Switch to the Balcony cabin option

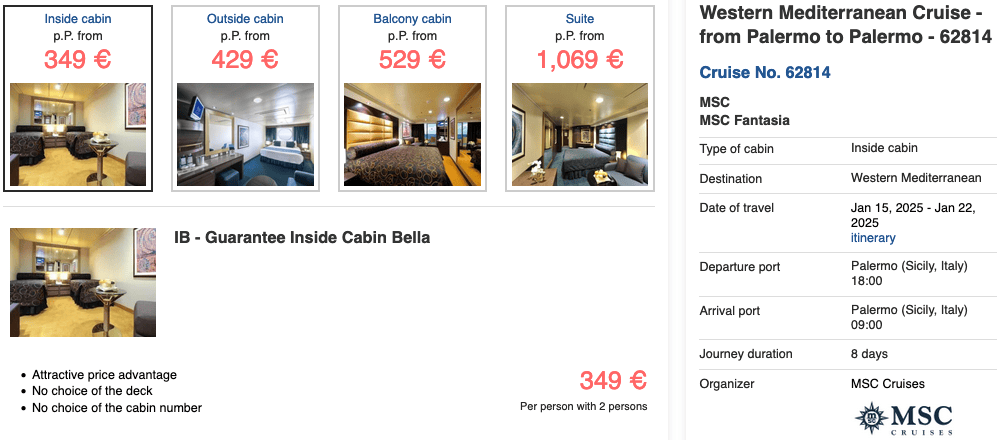(411, 19)
